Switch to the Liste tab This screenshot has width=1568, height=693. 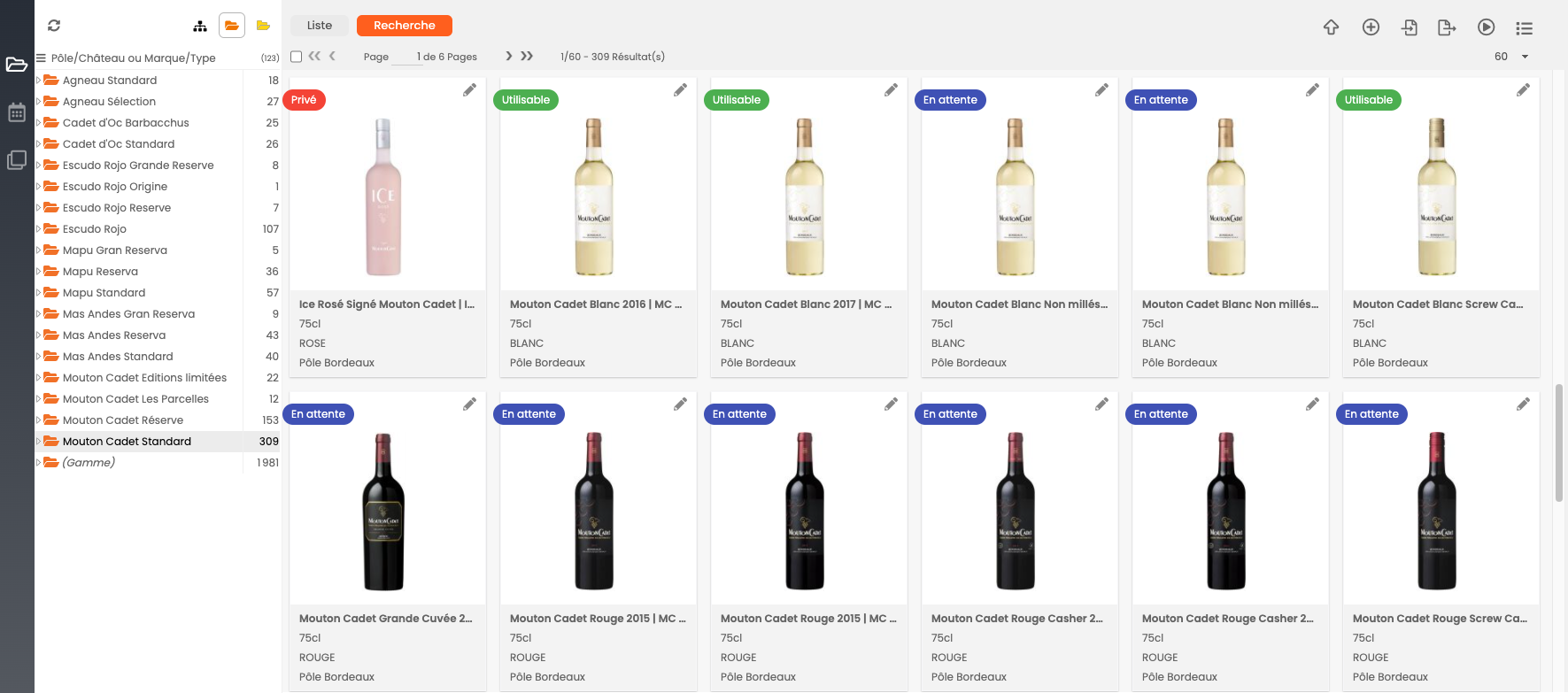tap(320, 26)
